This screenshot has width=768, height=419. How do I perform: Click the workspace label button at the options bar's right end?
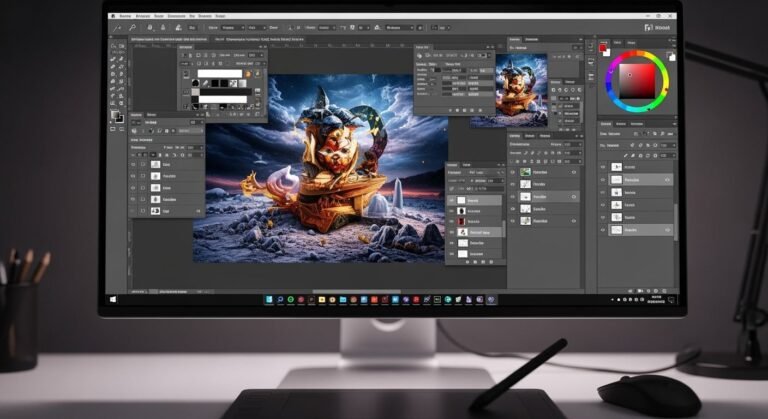[657, 28]
